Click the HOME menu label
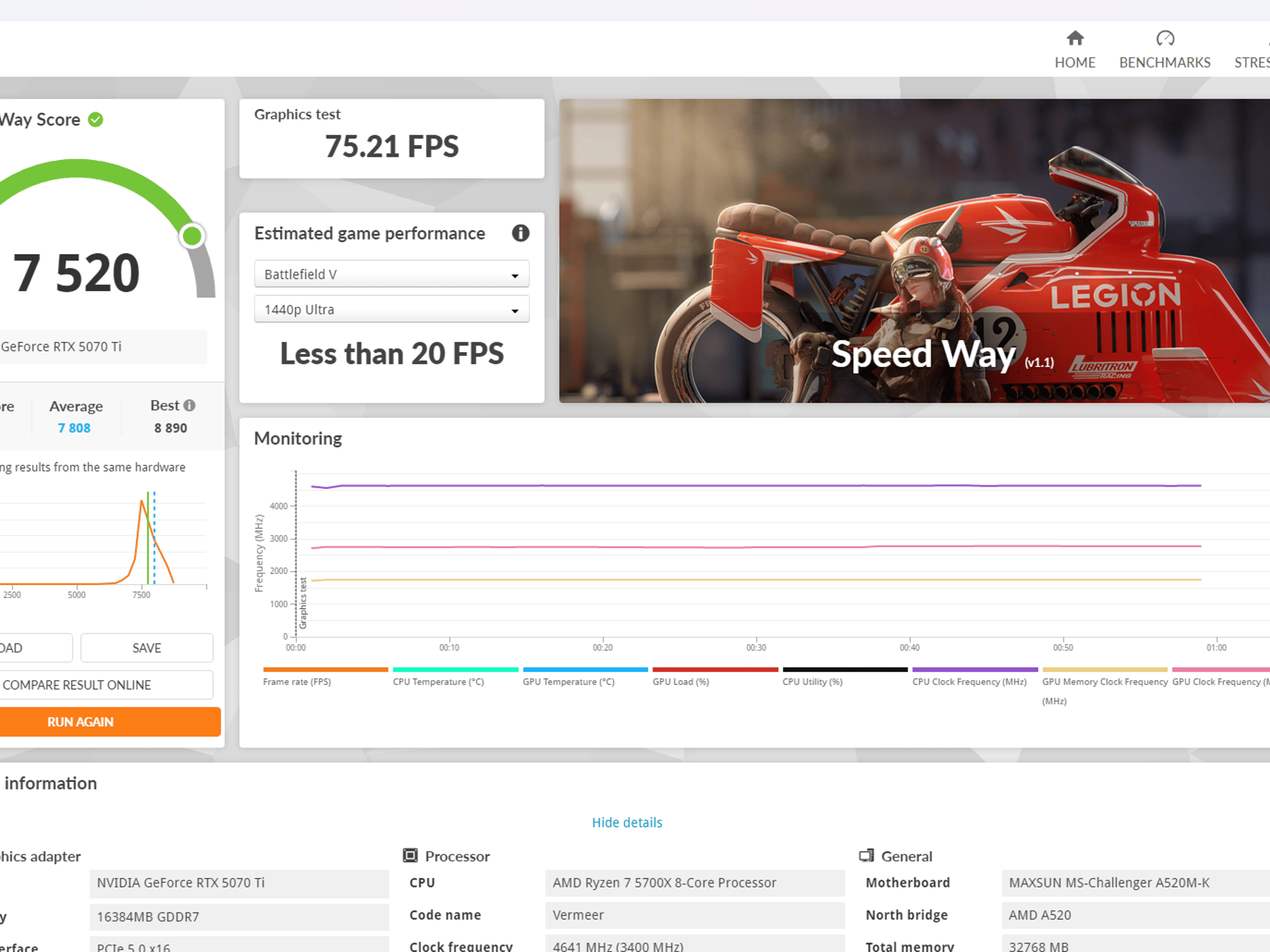Screen dimensions: 1270x952 [1075, 63]
